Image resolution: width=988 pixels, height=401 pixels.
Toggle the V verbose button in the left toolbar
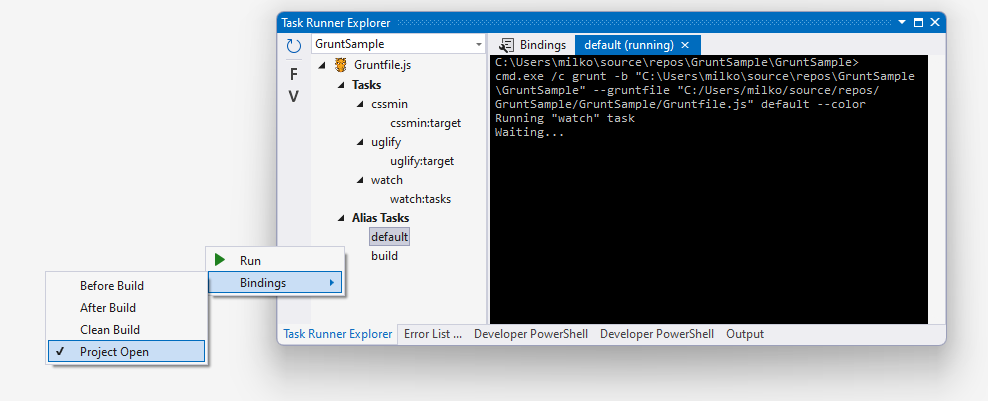294,96
